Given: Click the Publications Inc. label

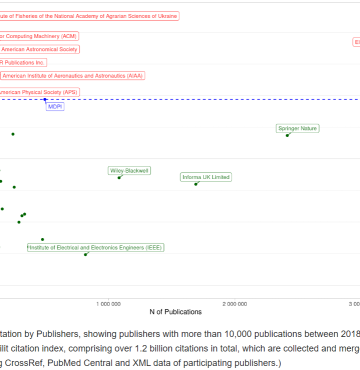Looking at the screenshot, I should tap(23, 62).
